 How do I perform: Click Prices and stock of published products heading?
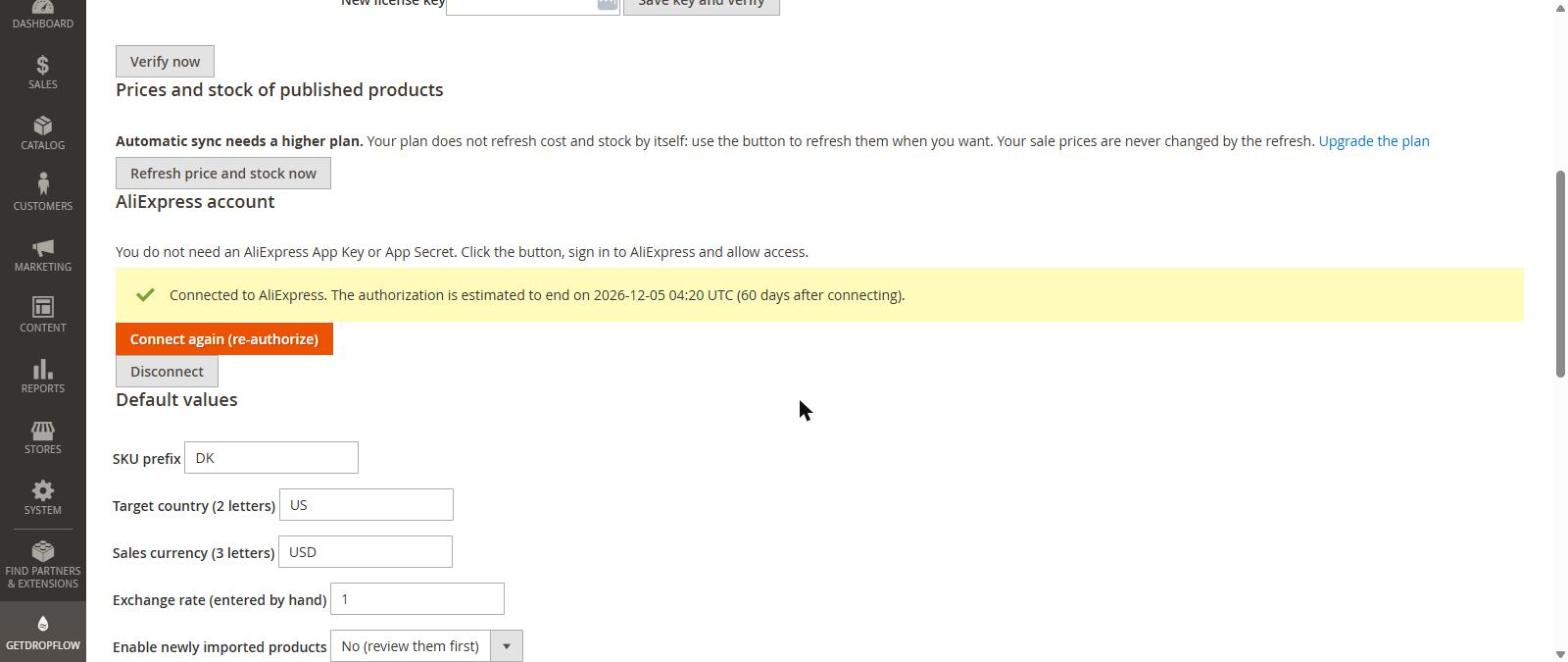pos(279,90)
